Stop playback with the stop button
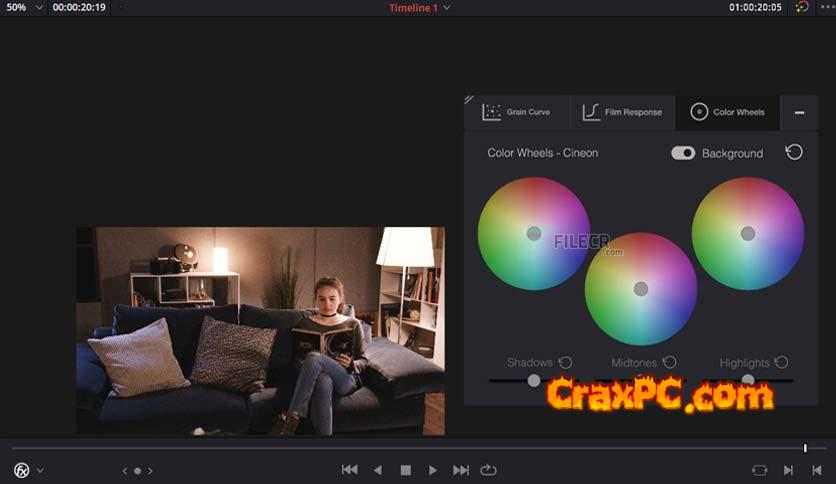The height and width of the screenshot is (484, 836). click(x=405, y=470)
